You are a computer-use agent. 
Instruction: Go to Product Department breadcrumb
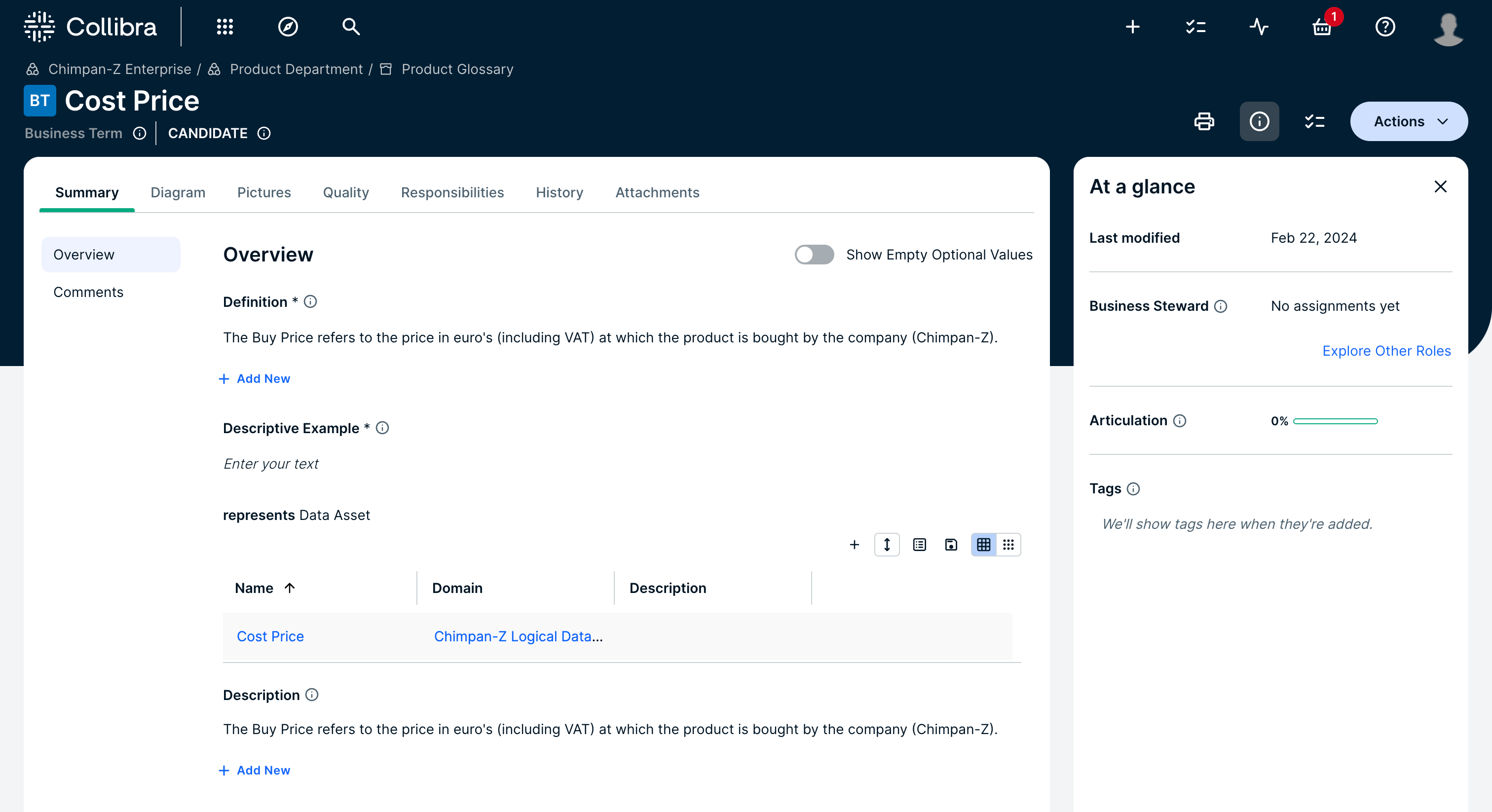[x=296, y=70]
